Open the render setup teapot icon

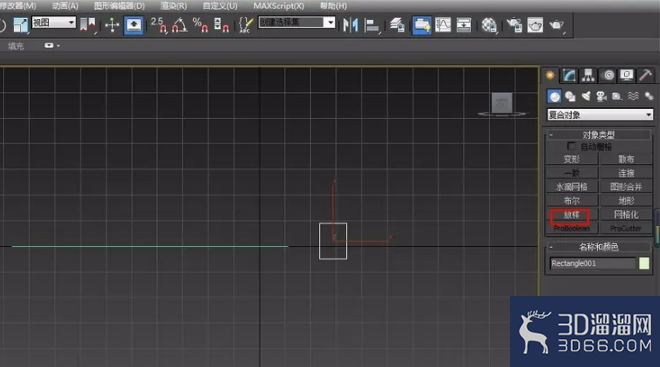click(x=514, y=25)
